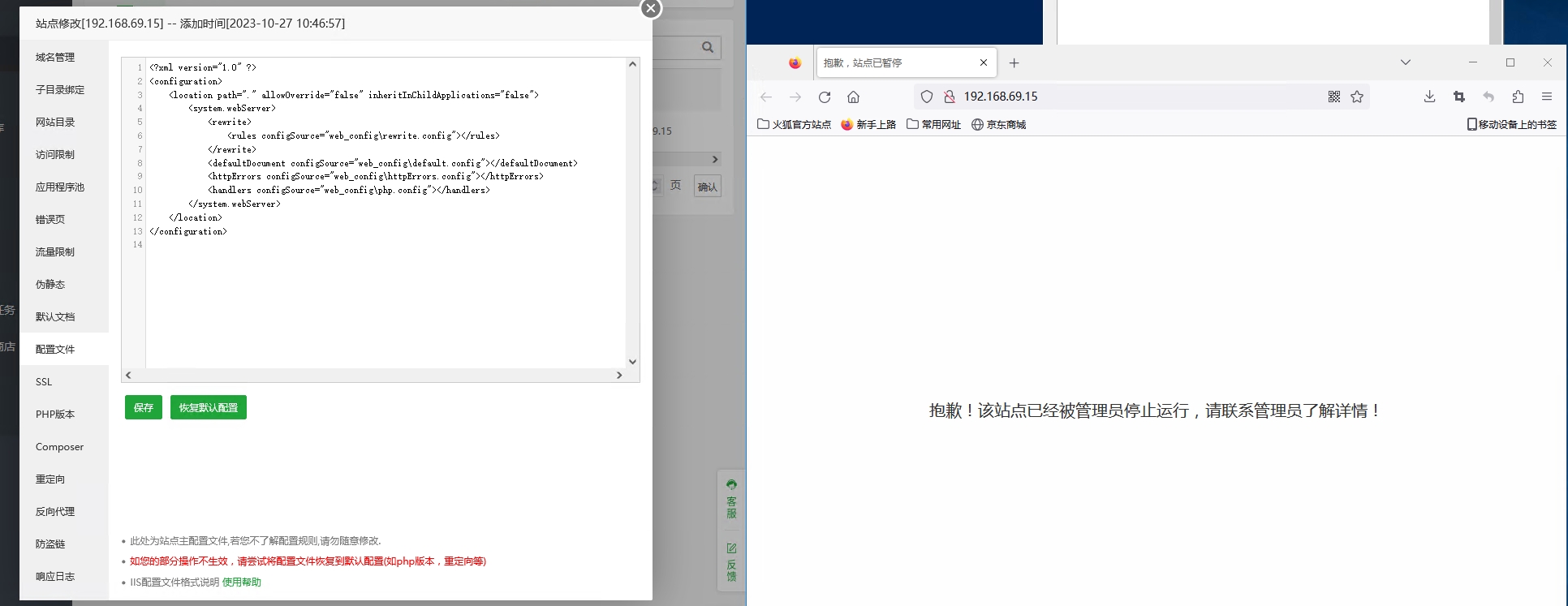Click the green 保存 button
The width and height of the screenshot is (1568, 606).
(144, 407)
